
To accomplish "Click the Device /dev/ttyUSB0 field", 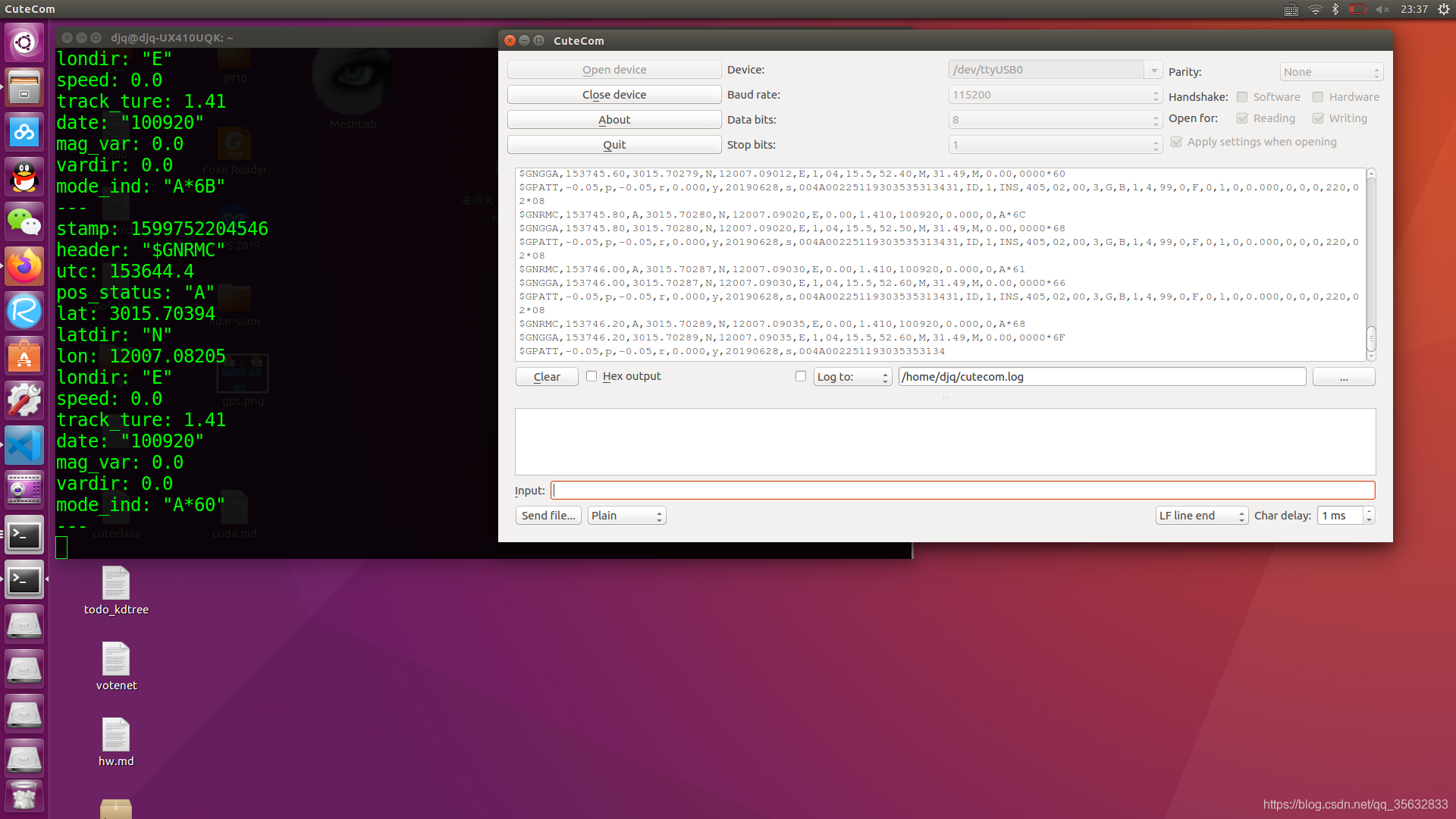I will click(1049, 69).
